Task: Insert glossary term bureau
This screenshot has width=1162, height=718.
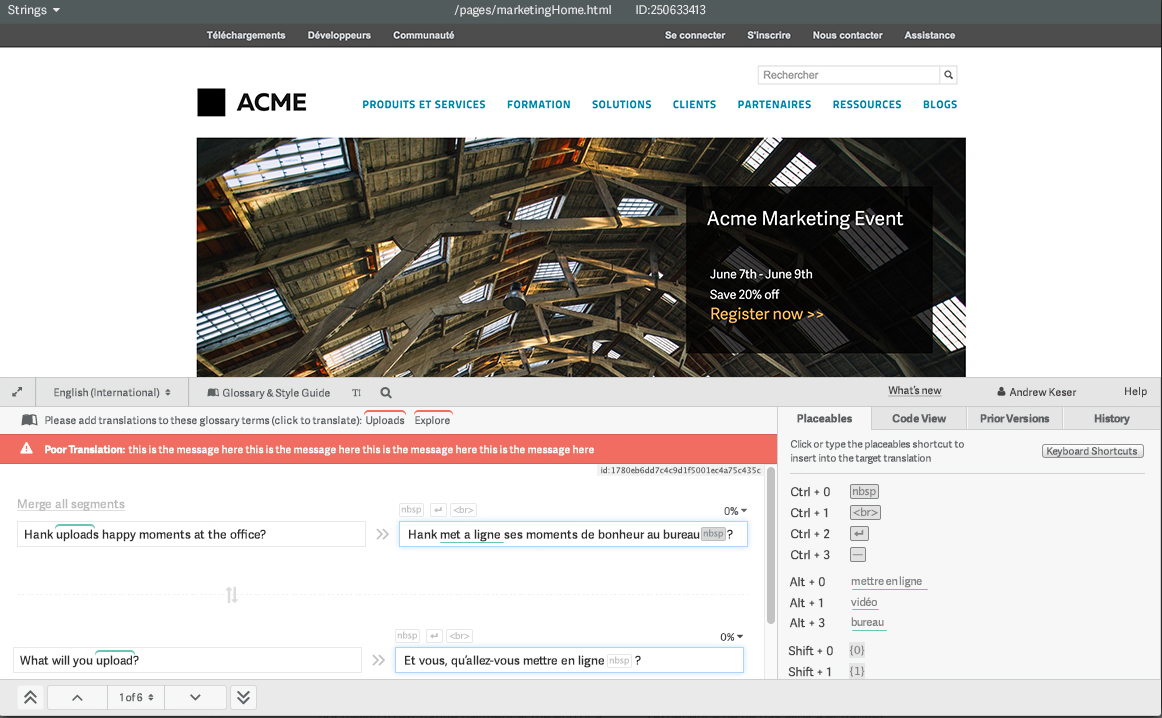Action: (x=868, y=622)
